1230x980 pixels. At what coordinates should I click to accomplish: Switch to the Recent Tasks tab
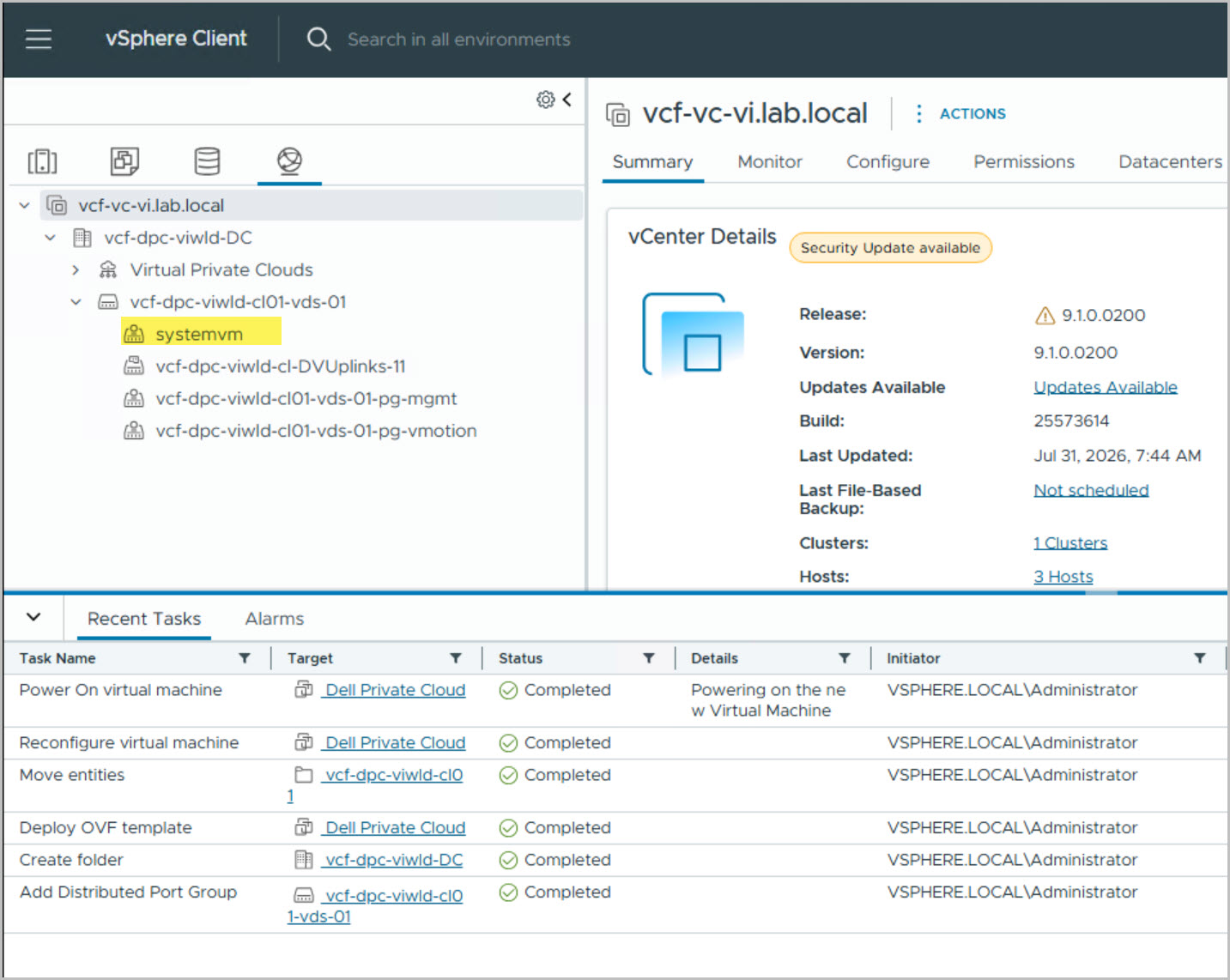tap(144, 620)
